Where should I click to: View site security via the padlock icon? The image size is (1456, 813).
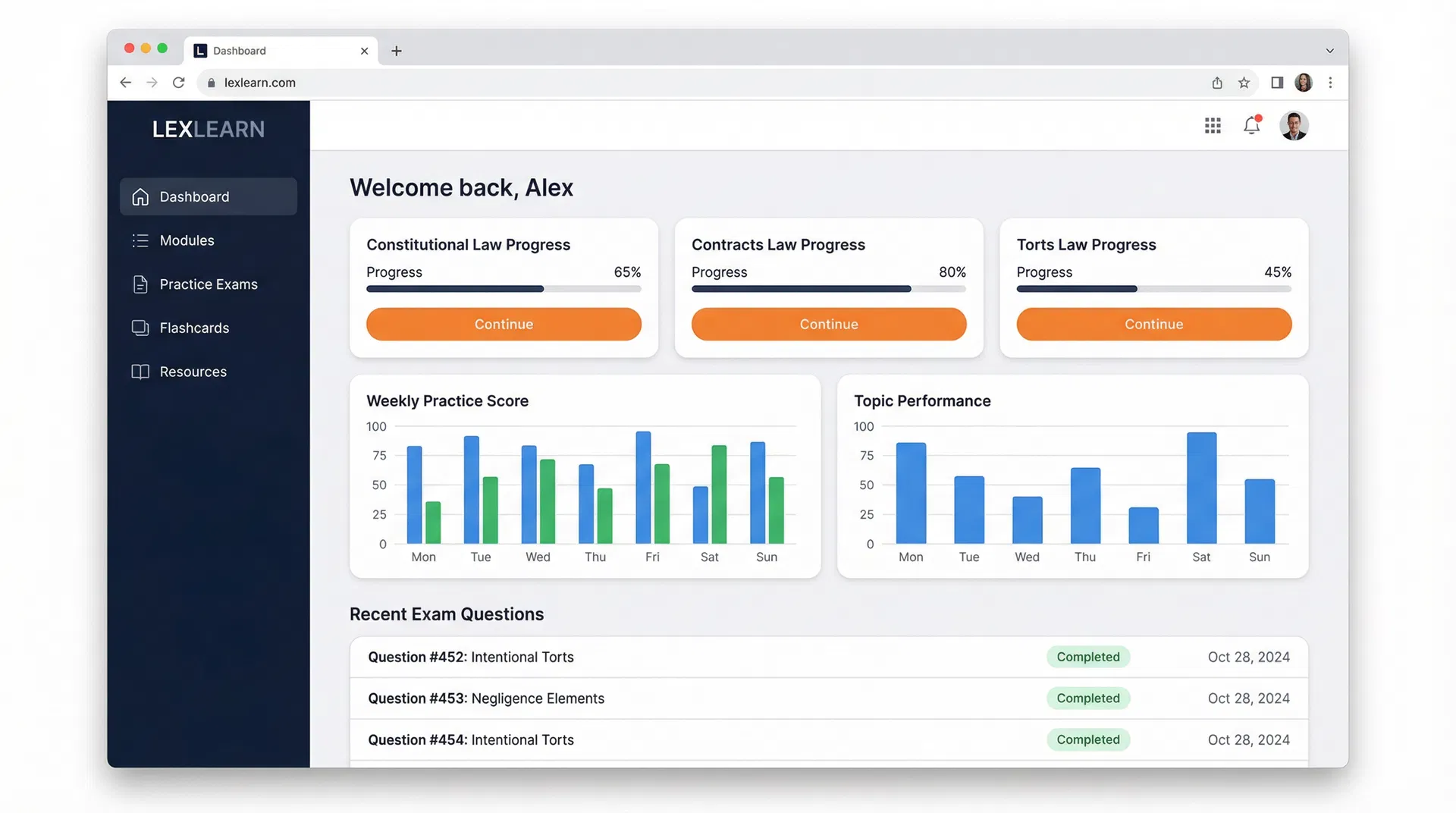pyautogui.click(x=212, y=83)
